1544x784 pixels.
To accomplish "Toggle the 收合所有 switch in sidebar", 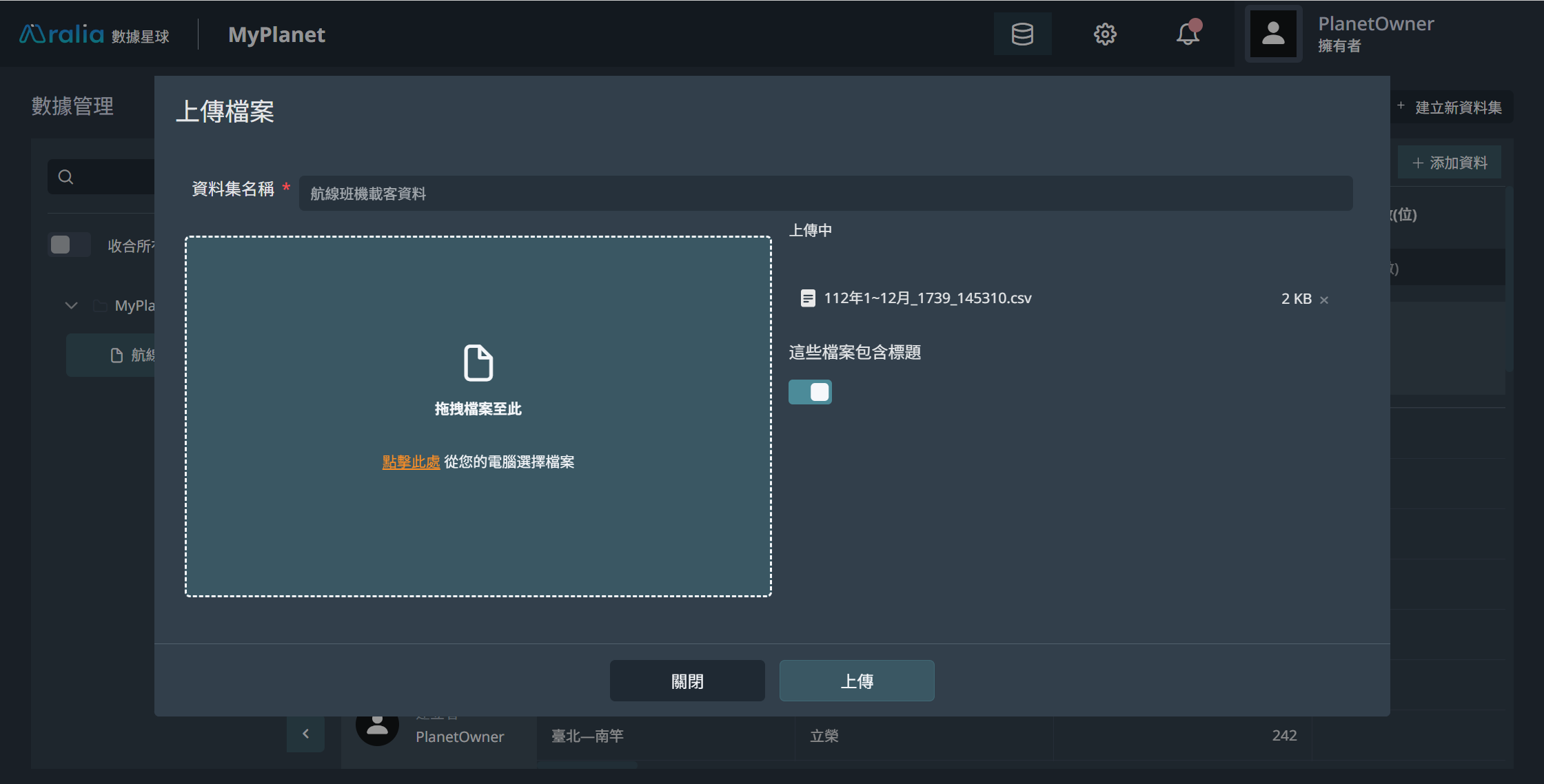I will [x=70, y=245].
